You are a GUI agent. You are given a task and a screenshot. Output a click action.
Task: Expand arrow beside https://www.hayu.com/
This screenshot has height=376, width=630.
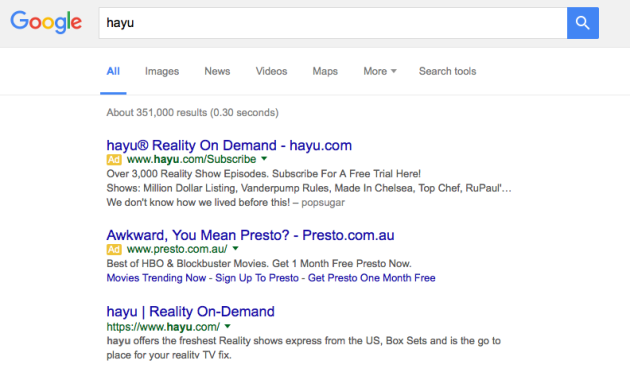pos(227,326)
